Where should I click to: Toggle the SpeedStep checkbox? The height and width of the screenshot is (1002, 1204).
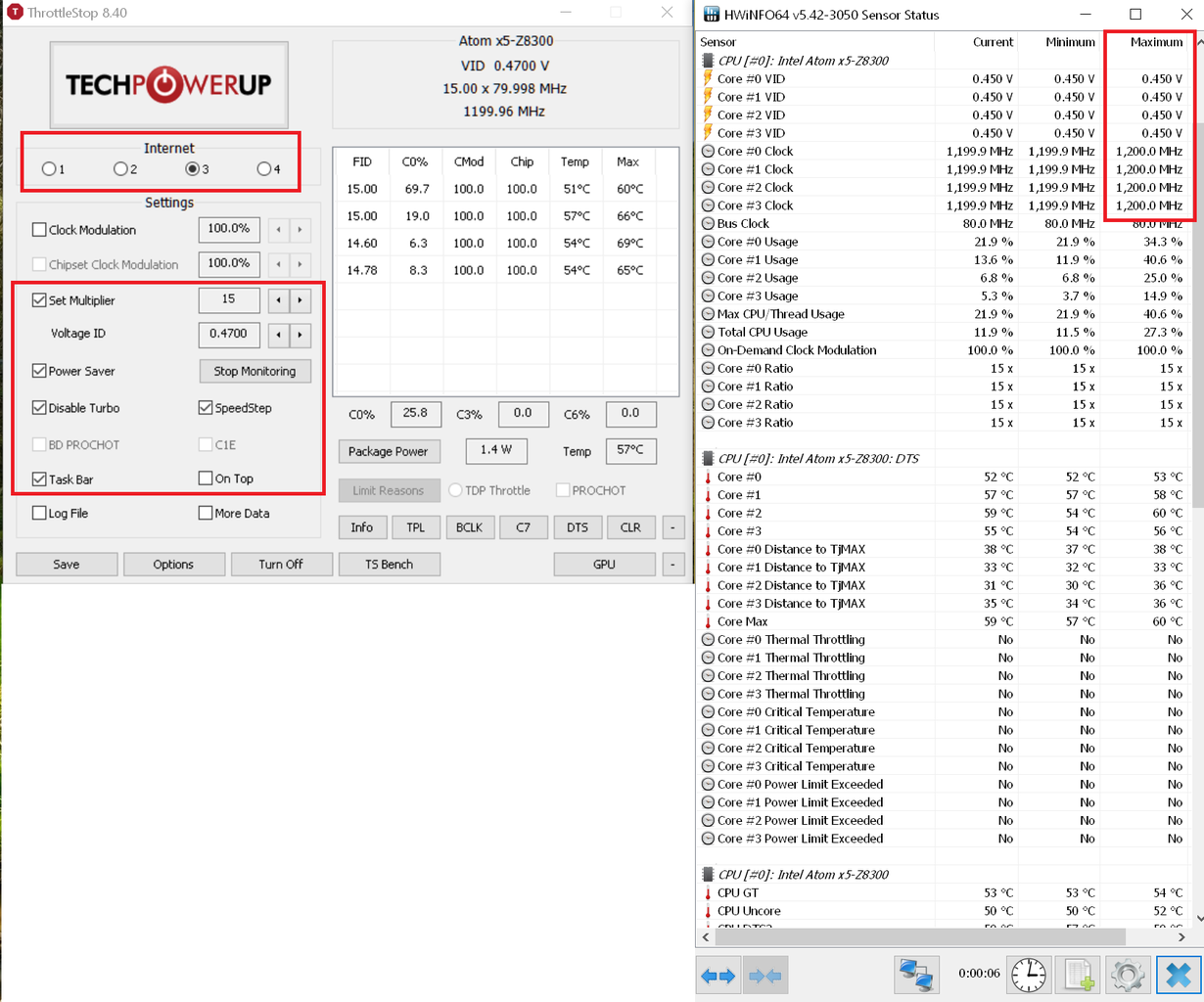pyautogui.click(x=206, y=408)
